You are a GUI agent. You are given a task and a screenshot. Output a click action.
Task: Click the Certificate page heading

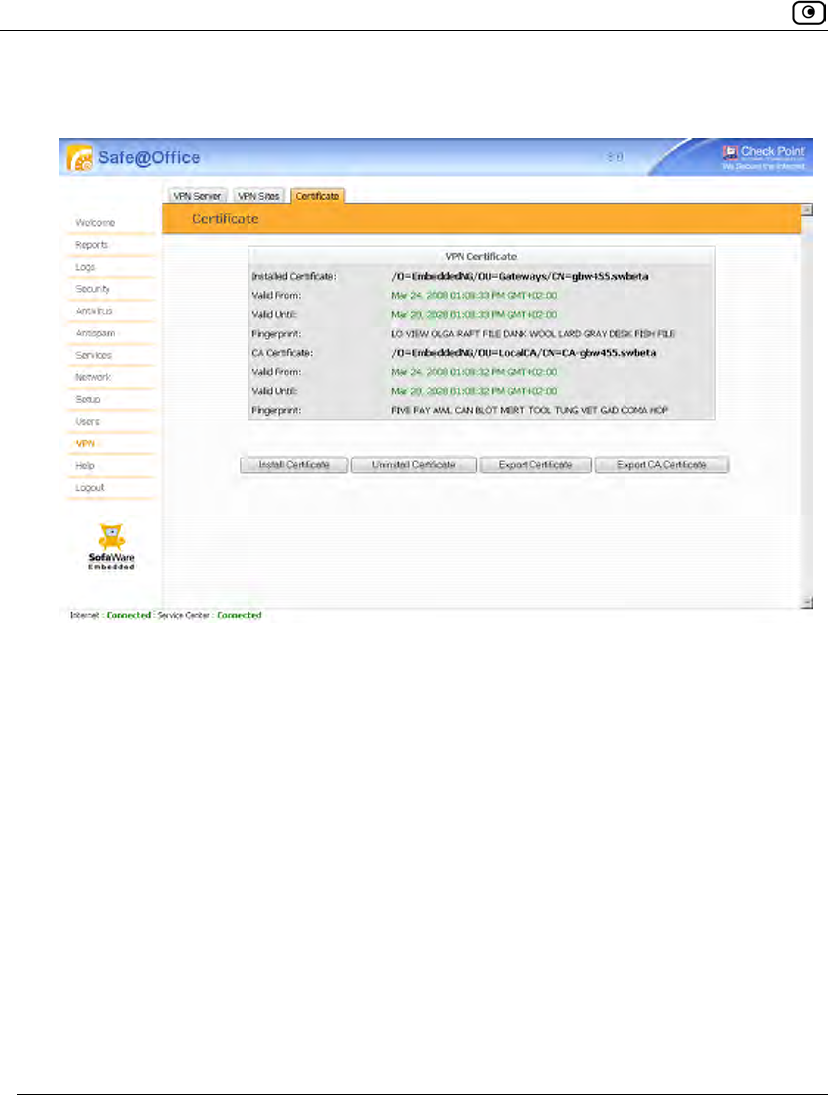[x=225, y=219]
